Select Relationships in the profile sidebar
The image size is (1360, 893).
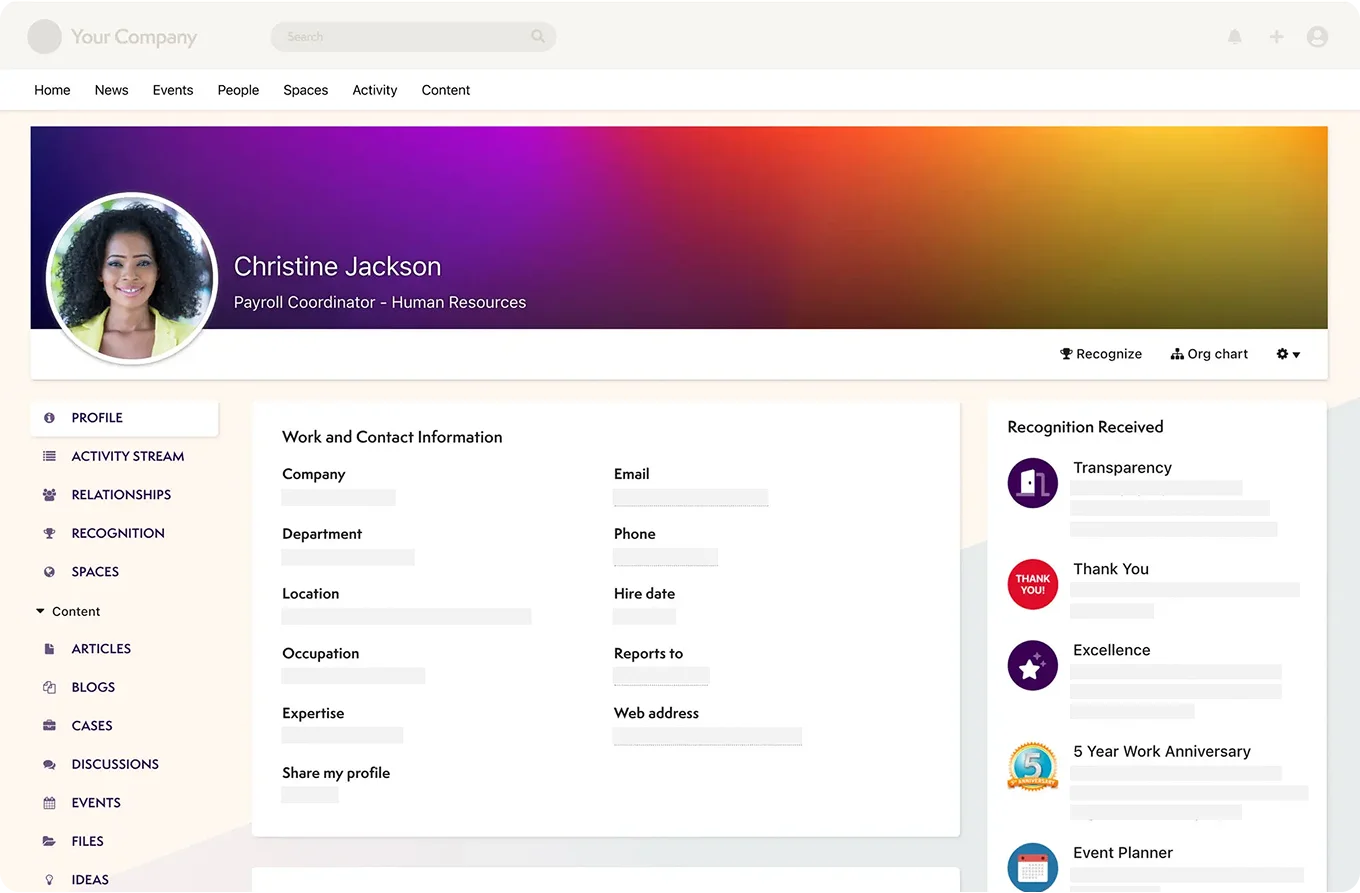(x=121, y=495)
